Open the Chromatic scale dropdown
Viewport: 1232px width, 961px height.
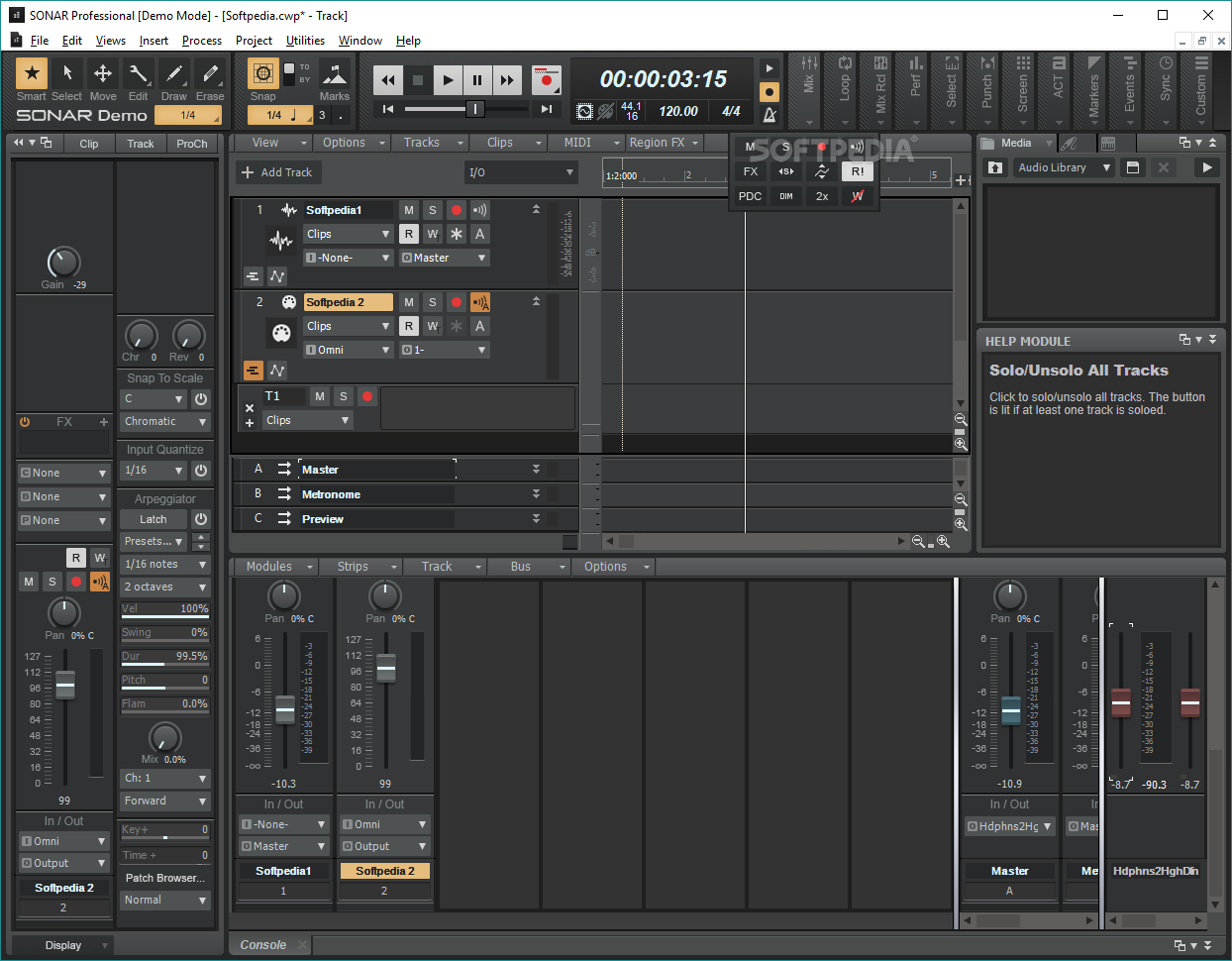(x=165, y=422)
